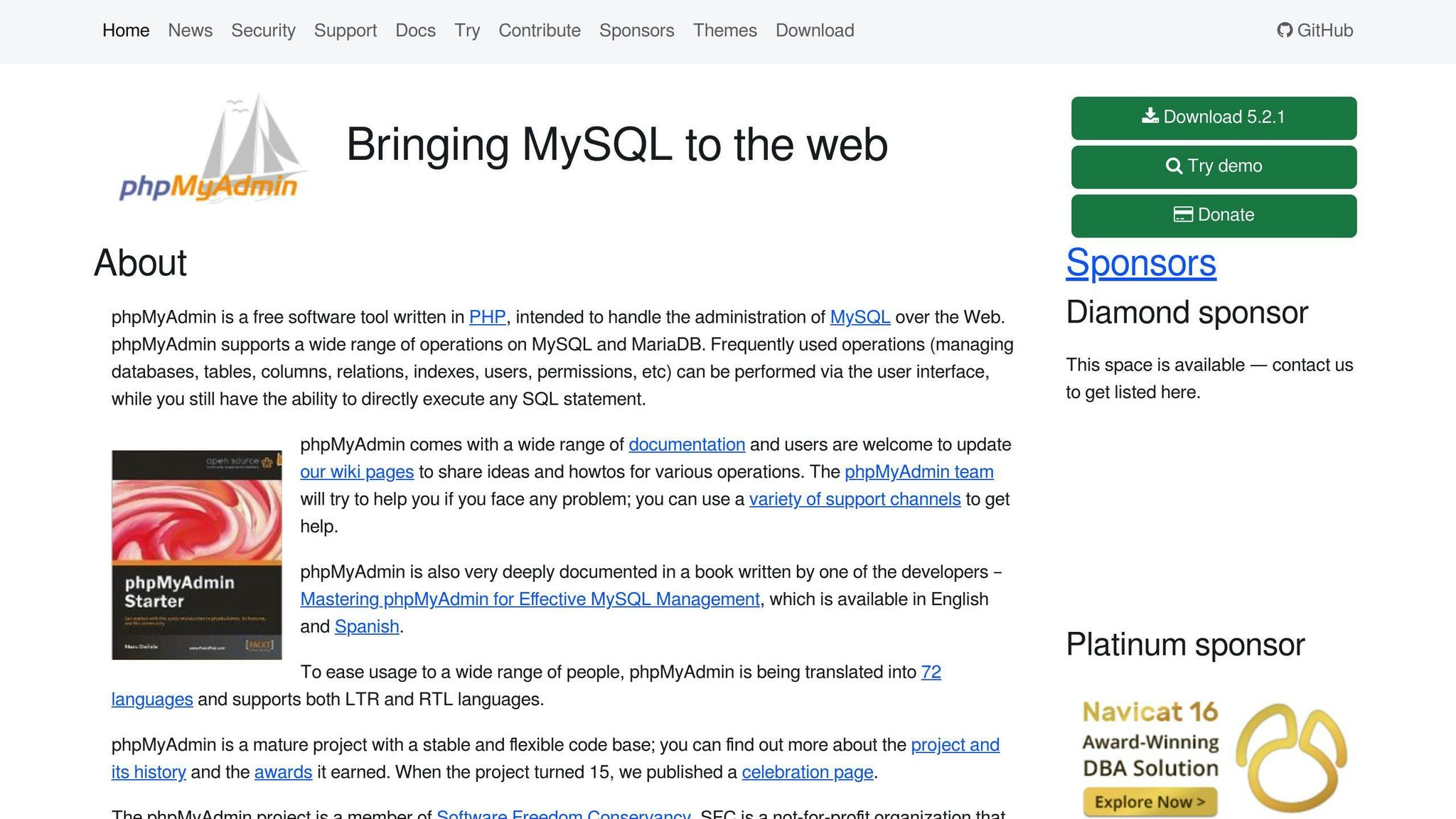Click the phpMyAdmin sailboat logo
This screenshot has height=819, width=1456.
(x=212, y=151)
